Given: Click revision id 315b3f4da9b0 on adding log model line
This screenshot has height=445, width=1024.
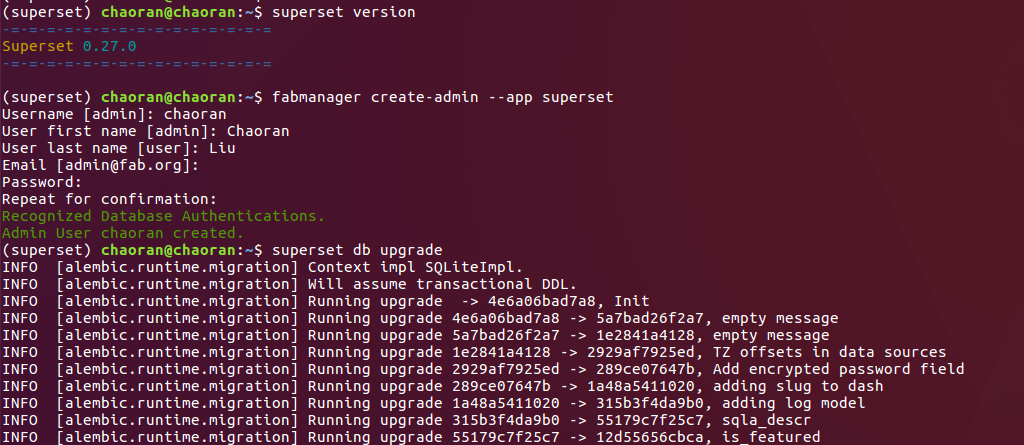Looking at the screenshot, I should coord(650,403).
